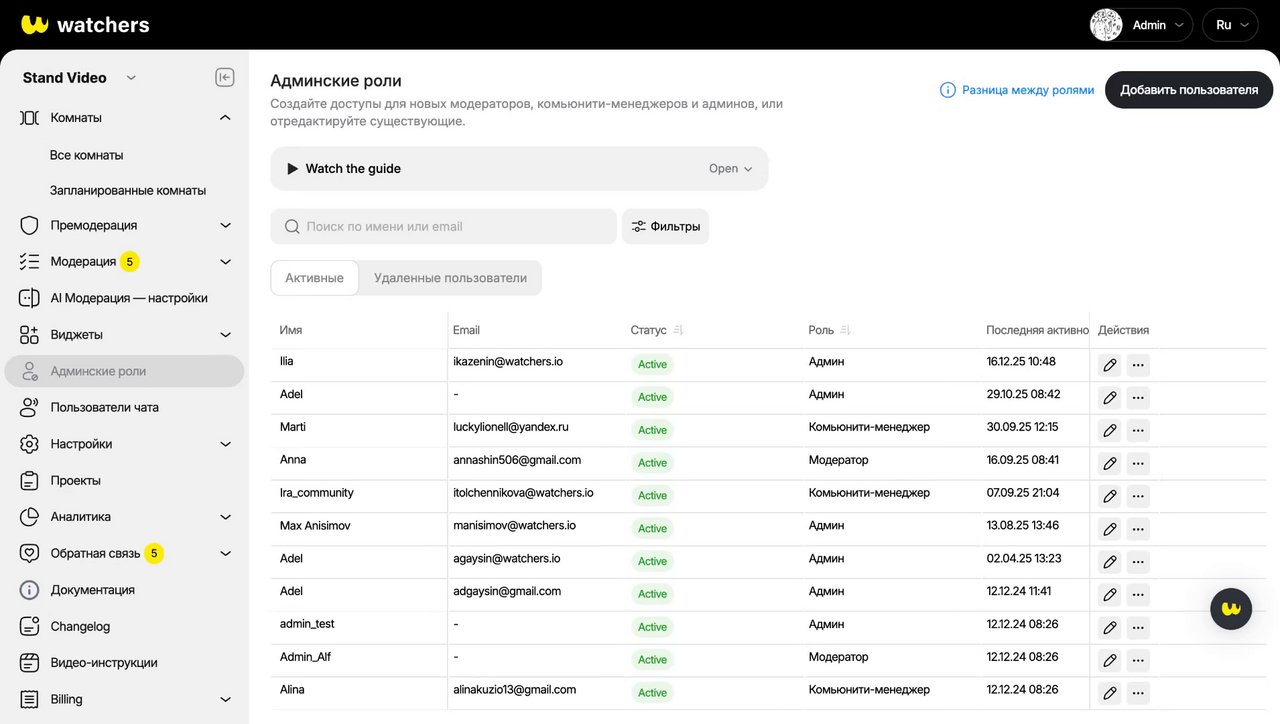
Task: Click the edit pencil for Max Anisimov
Action: point(1109,529)
